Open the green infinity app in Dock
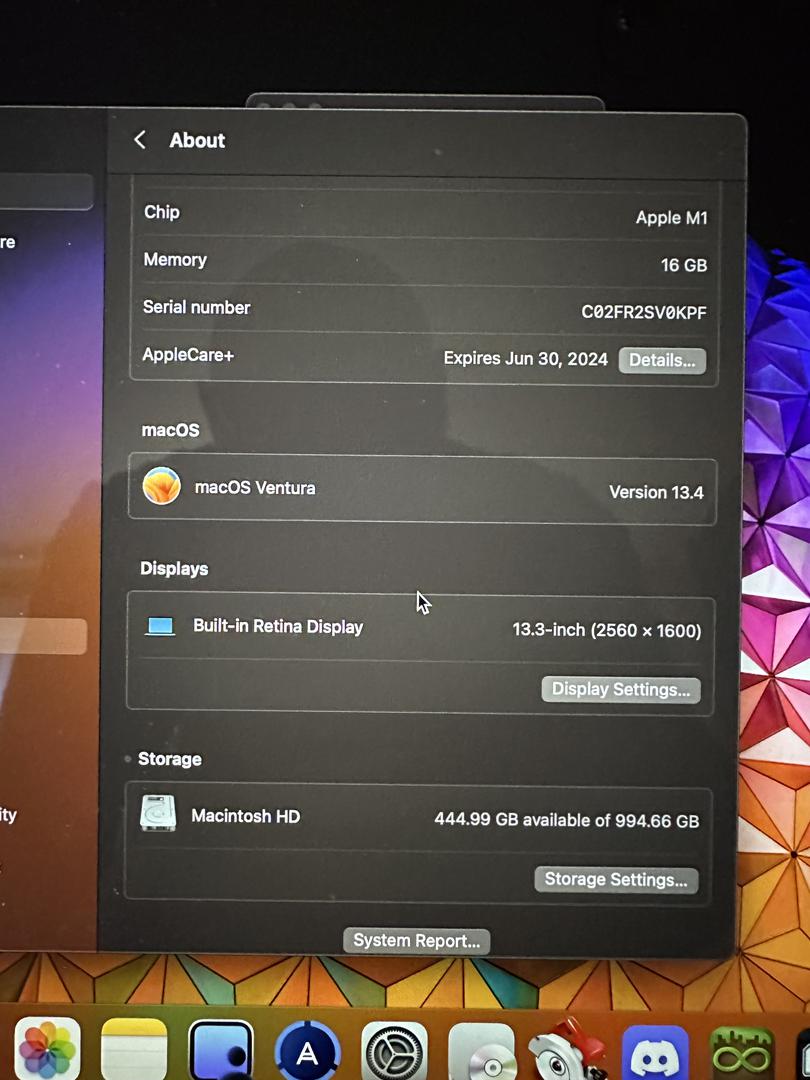The height and width of the screenshot is (1080, 810). [x=741, y=1054]
